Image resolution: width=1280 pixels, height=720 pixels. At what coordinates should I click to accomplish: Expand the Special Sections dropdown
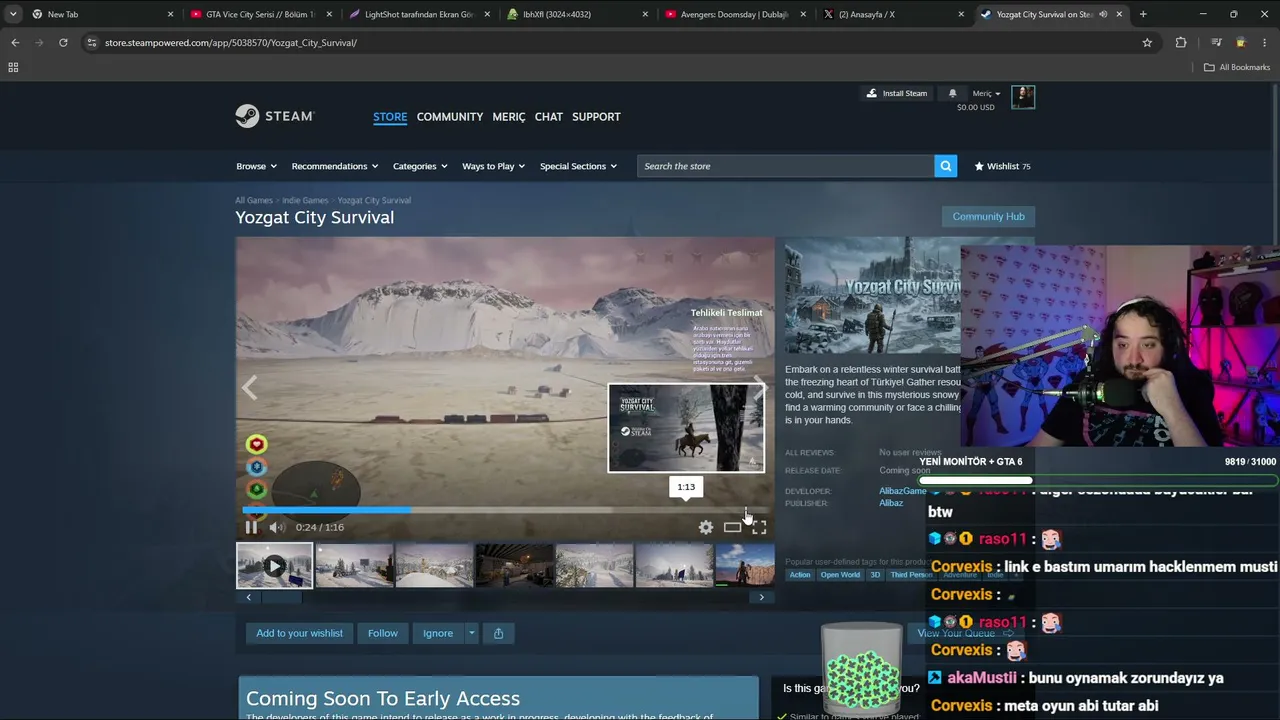coord(578,166)
